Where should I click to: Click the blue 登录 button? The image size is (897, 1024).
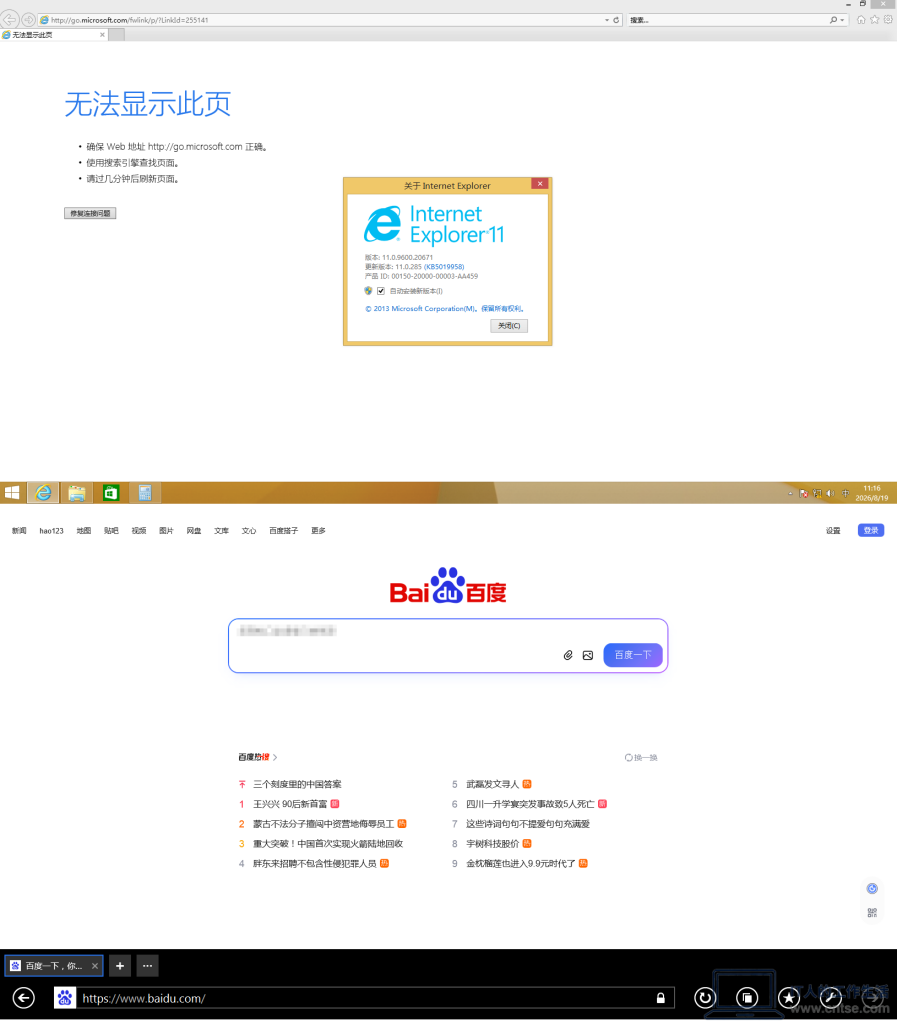871,530
